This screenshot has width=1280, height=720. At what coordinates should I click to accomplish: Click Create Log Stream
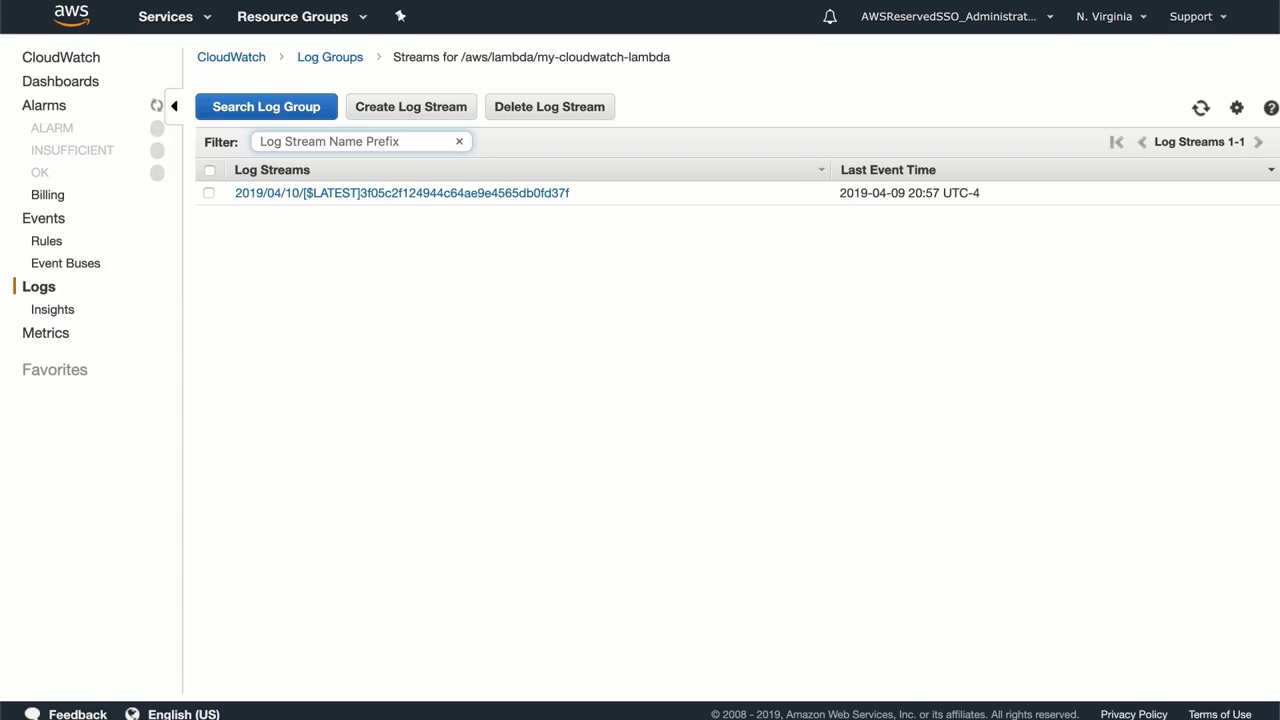(411, 107)
